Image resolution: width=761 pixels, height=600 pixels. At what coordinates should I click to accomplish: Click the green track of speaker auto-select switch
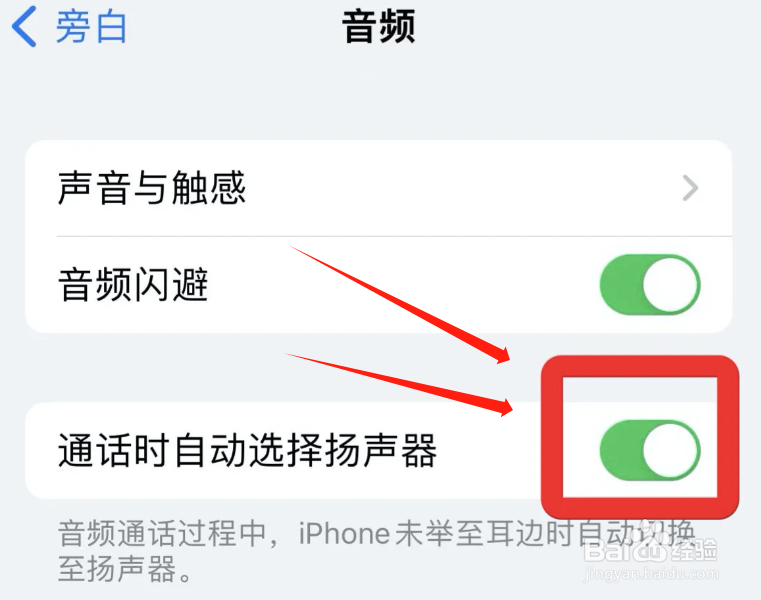pos(621,450)
